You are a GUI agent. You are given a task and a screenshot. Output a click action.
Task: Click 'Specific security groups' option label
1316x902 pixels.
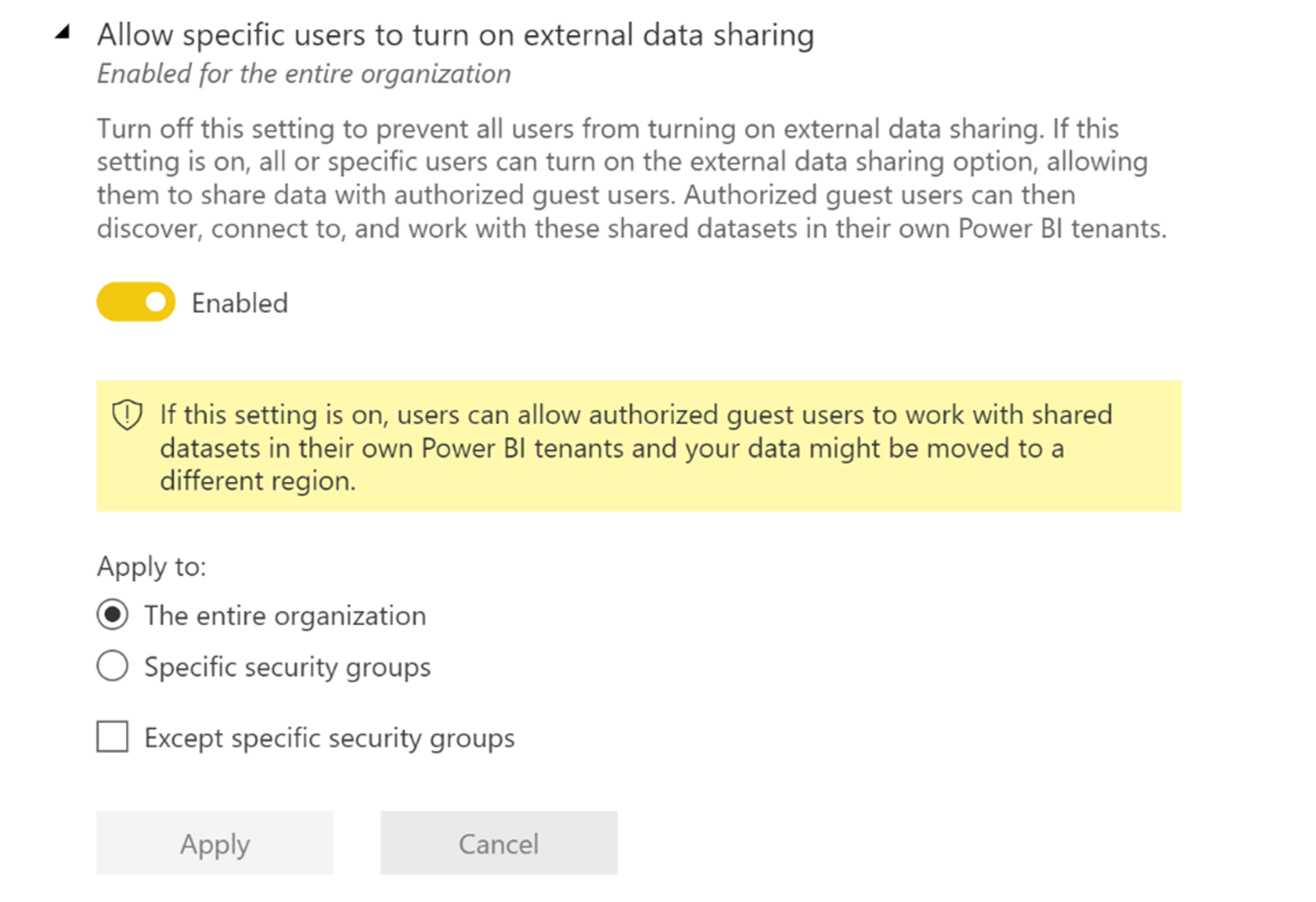pyautogui.click(x=287, y=667)
